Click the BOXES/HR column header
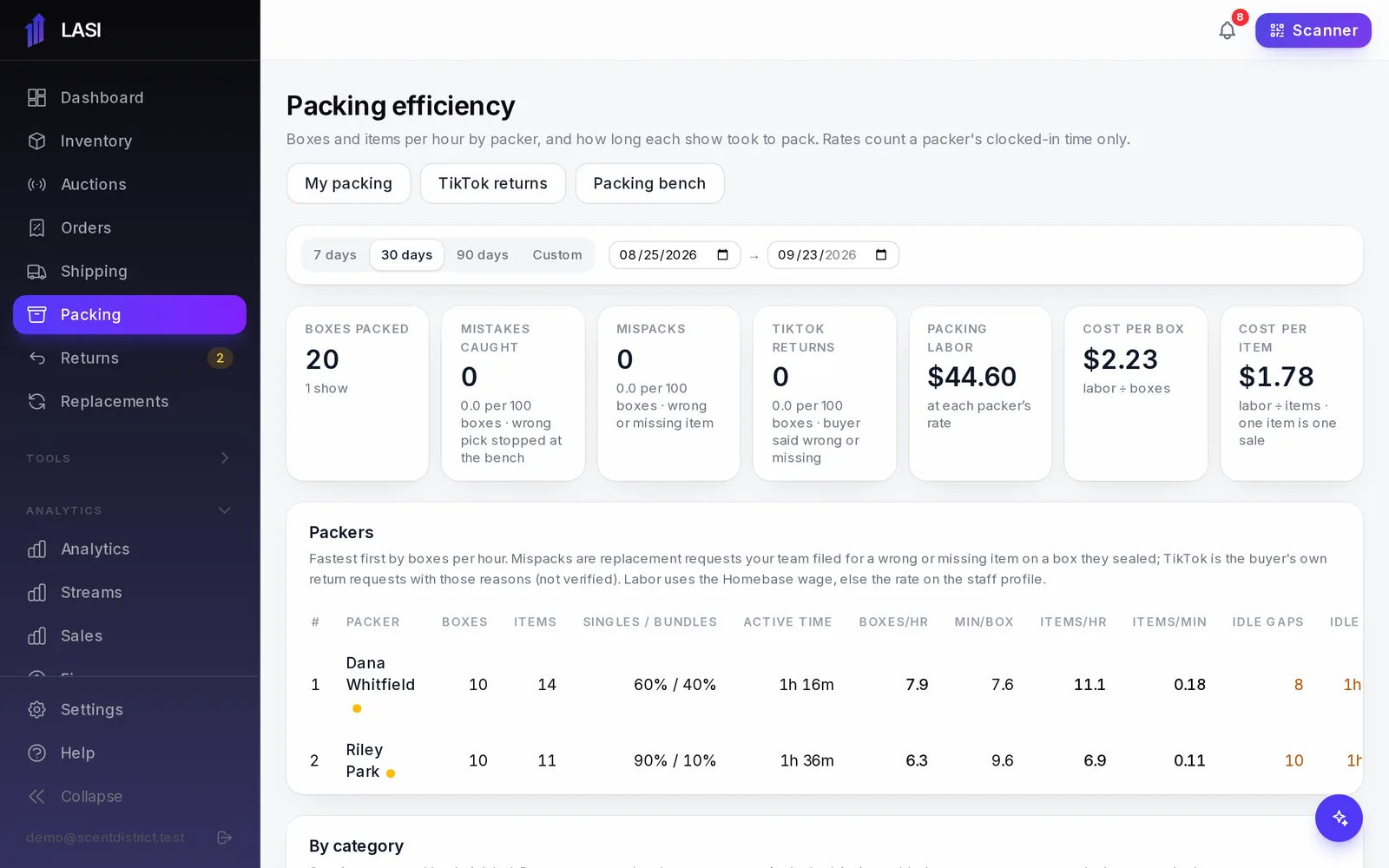The width and height of the screenshot is (1389, 868). [x=893, y=622]
